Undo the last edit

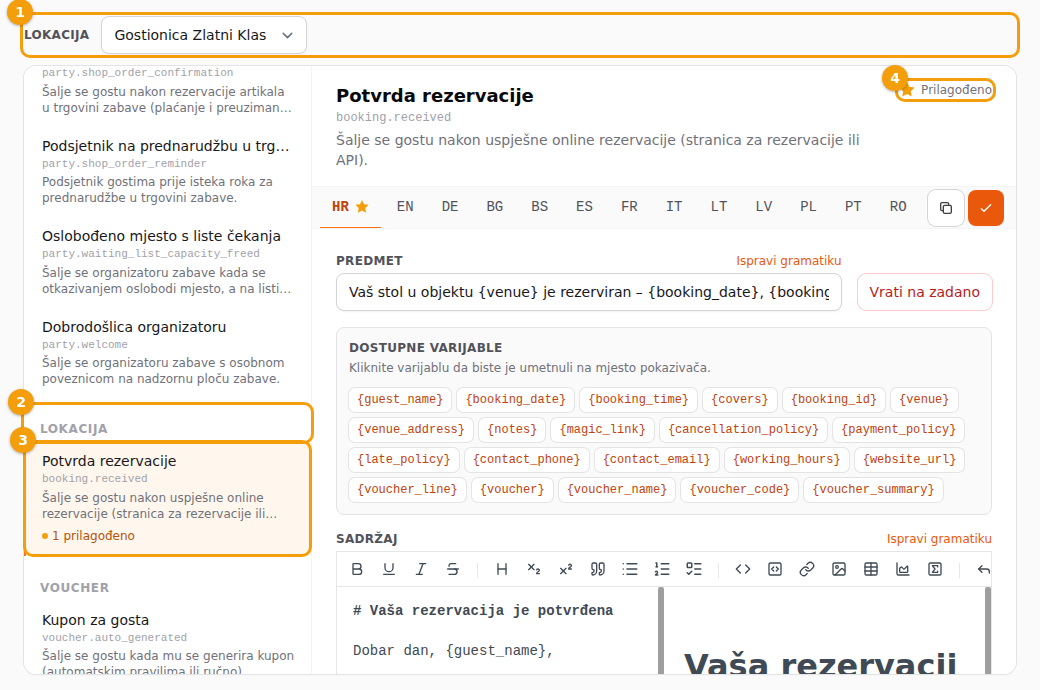tap(984, 569)
